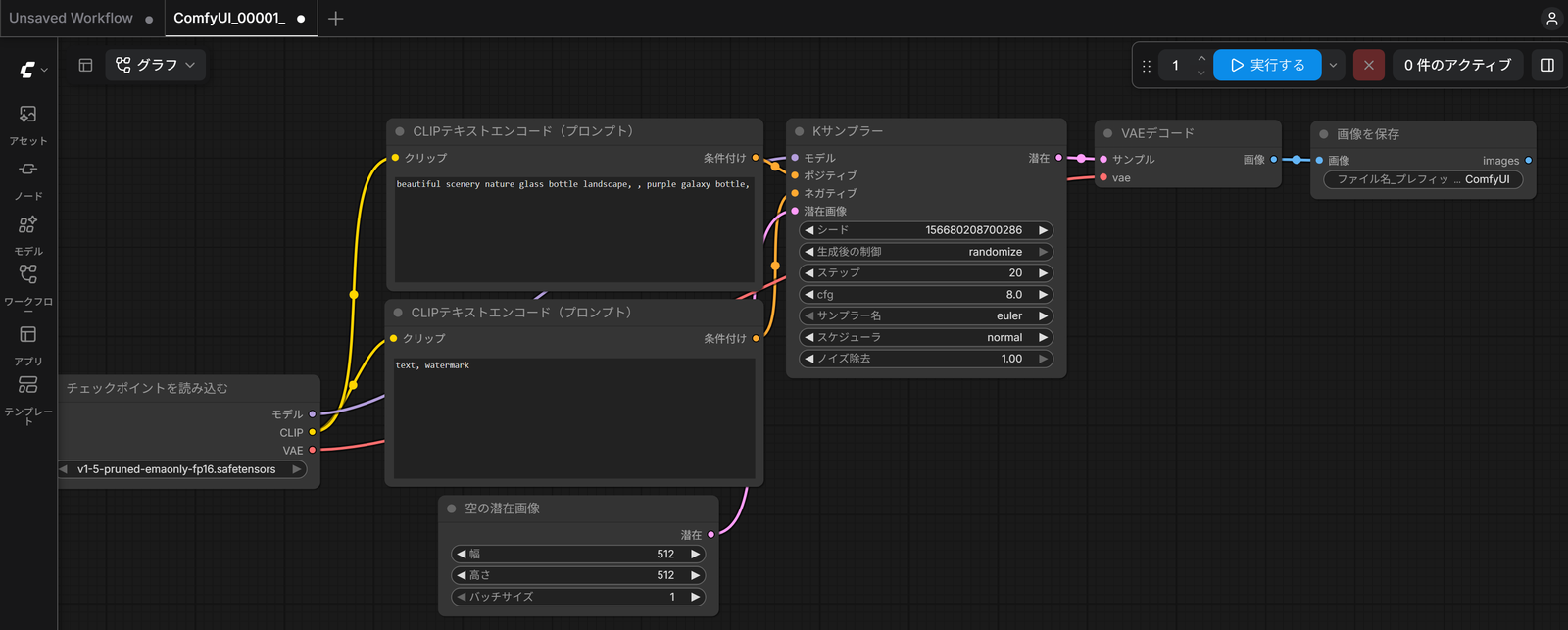Cancel the run with the red X button
This screenshot has width=1568, height=630.
coord(1369,65)
